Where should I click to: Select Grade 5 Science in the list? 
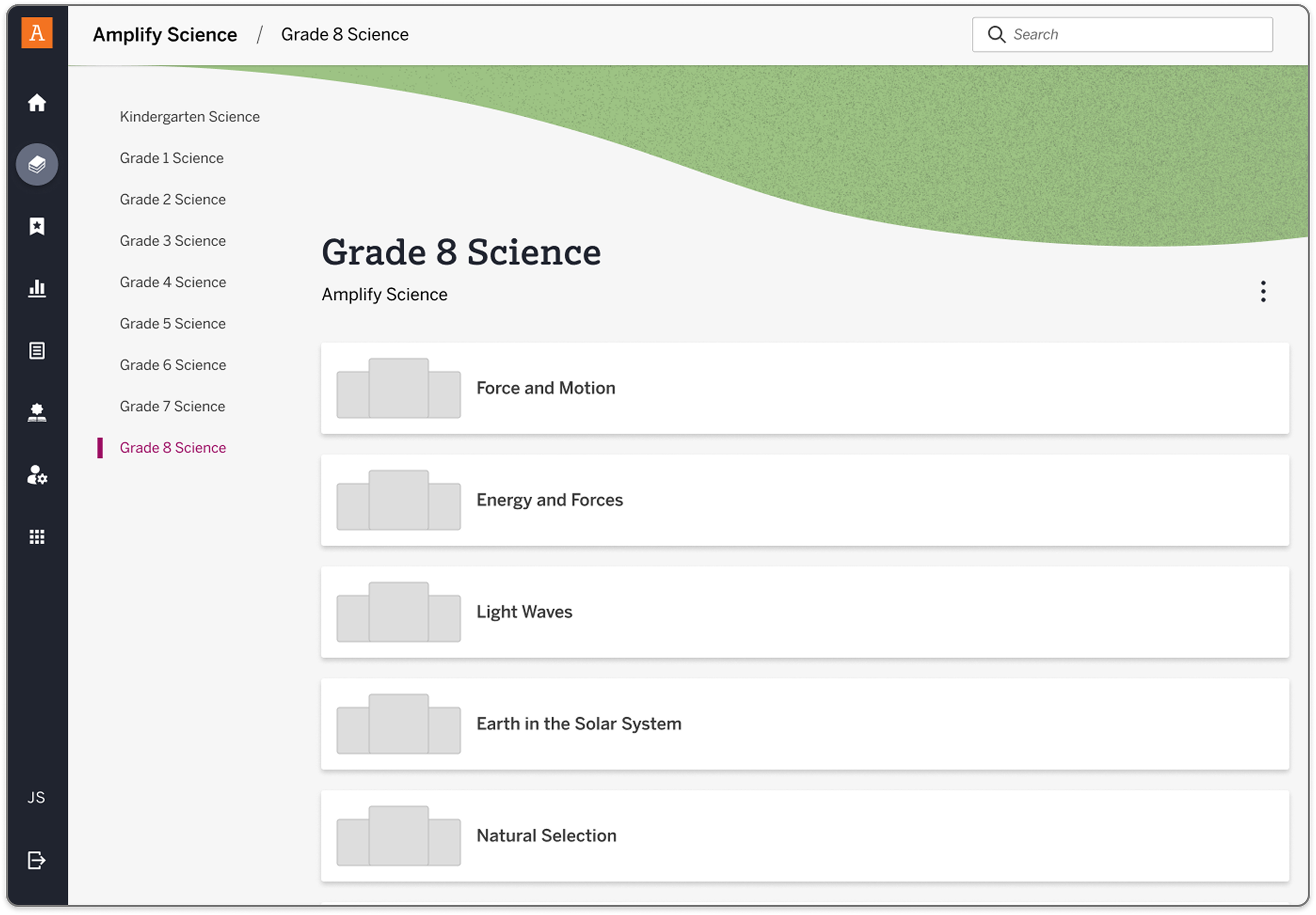pyautogui.click(x=173, y=324)
